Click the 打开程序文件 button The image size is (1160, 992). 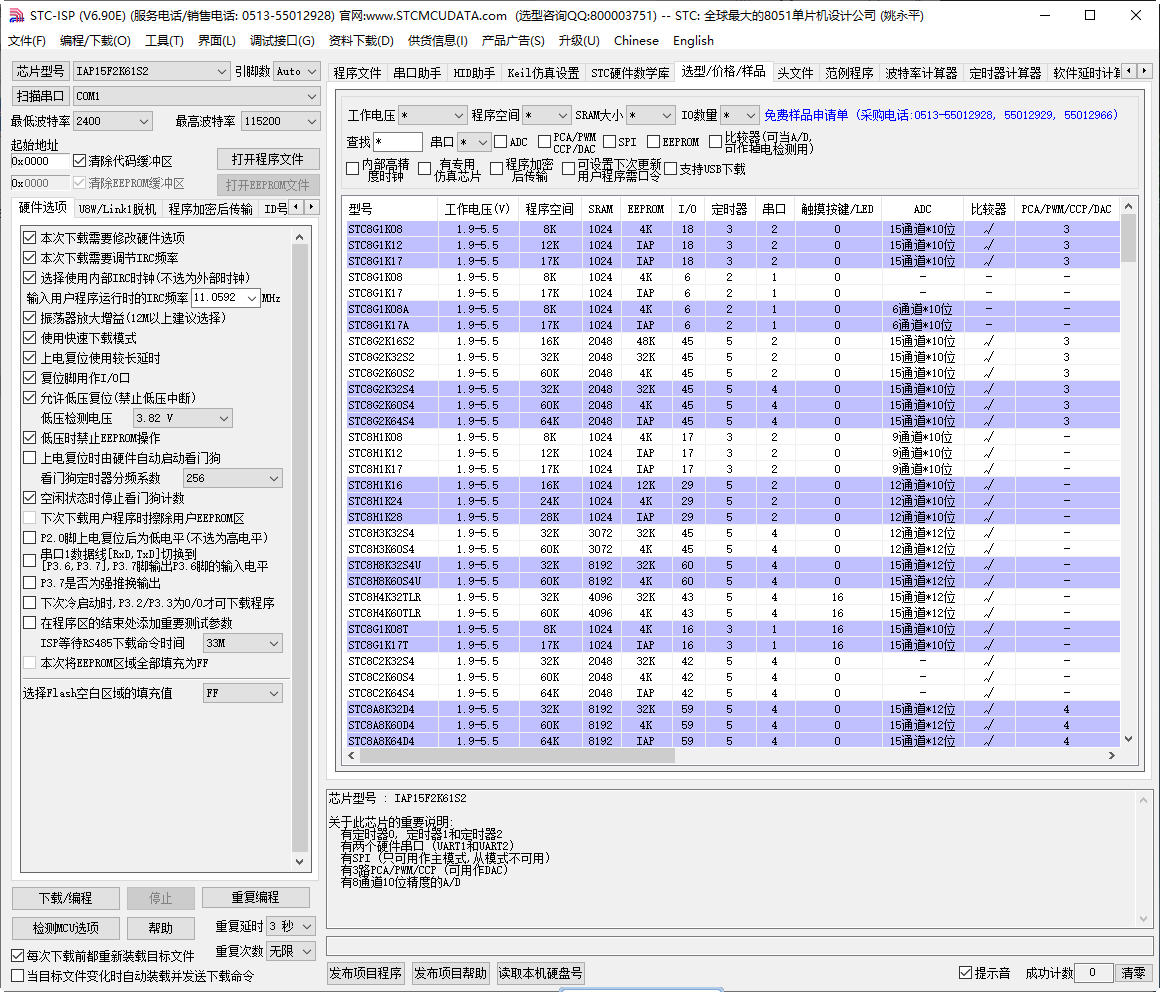(x=268, y=160)
